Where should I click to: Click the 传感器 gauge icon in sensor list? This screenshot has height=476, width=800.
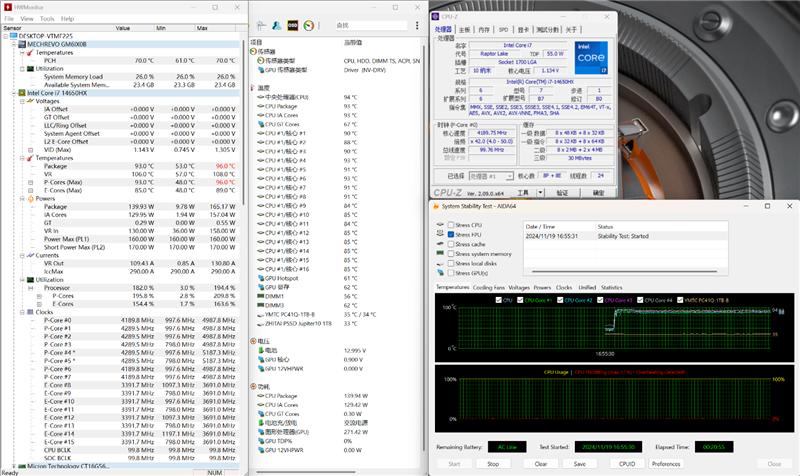254,52
